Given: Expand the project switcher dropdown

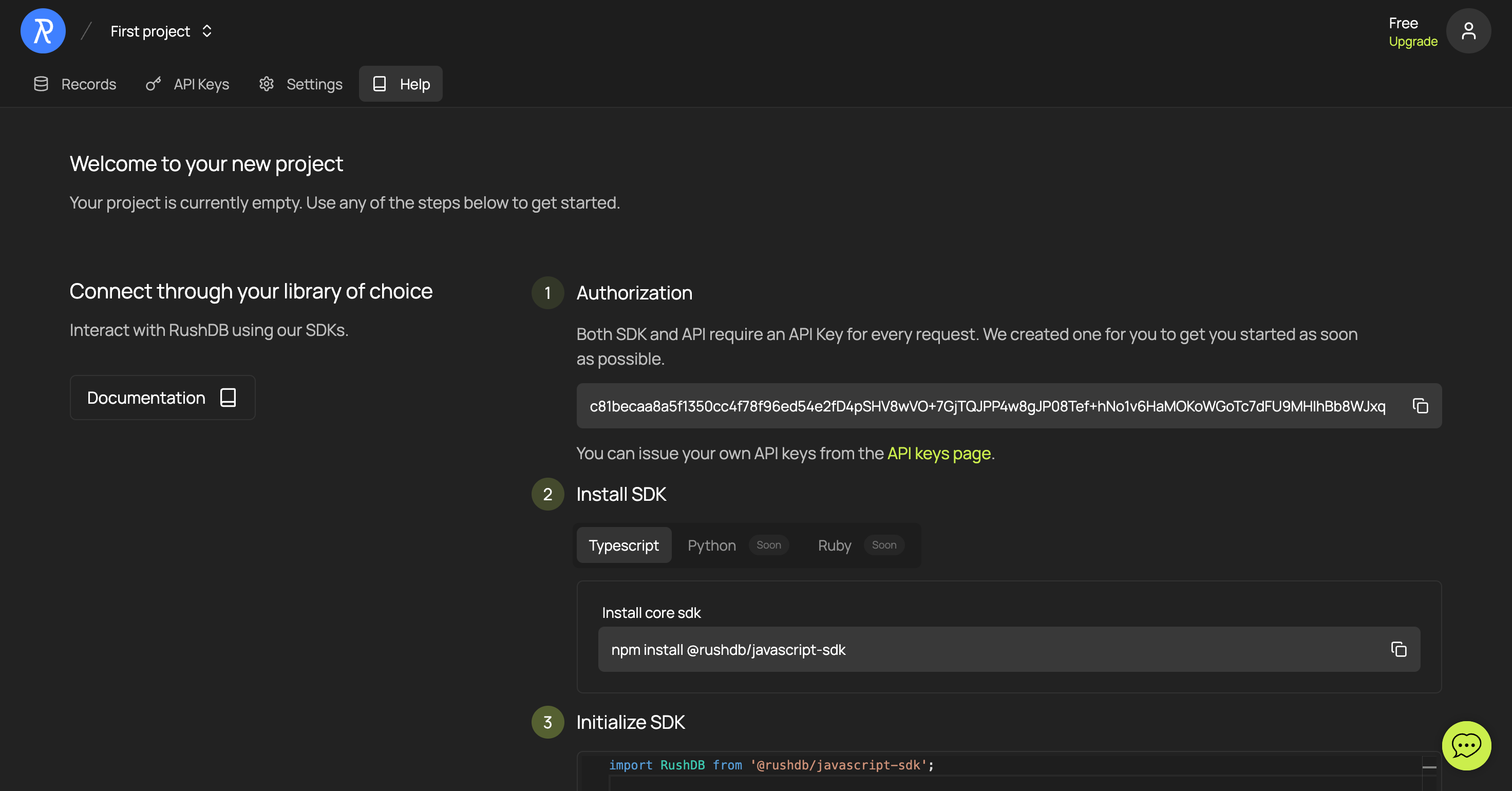Looking at the screenshot, I should click(x=206, y=30).
